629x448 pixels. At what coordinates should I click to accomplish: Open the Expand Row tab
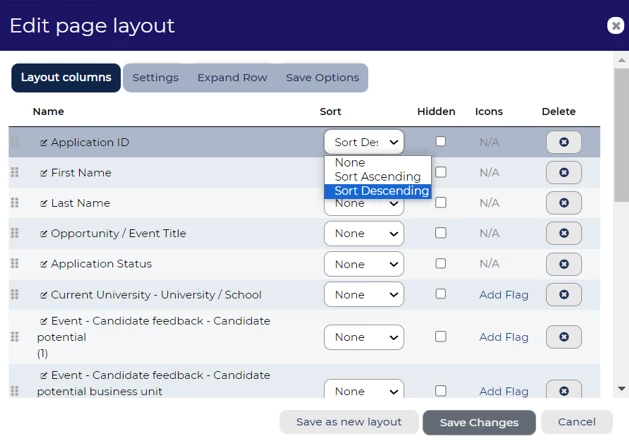(x=232, y=78)
